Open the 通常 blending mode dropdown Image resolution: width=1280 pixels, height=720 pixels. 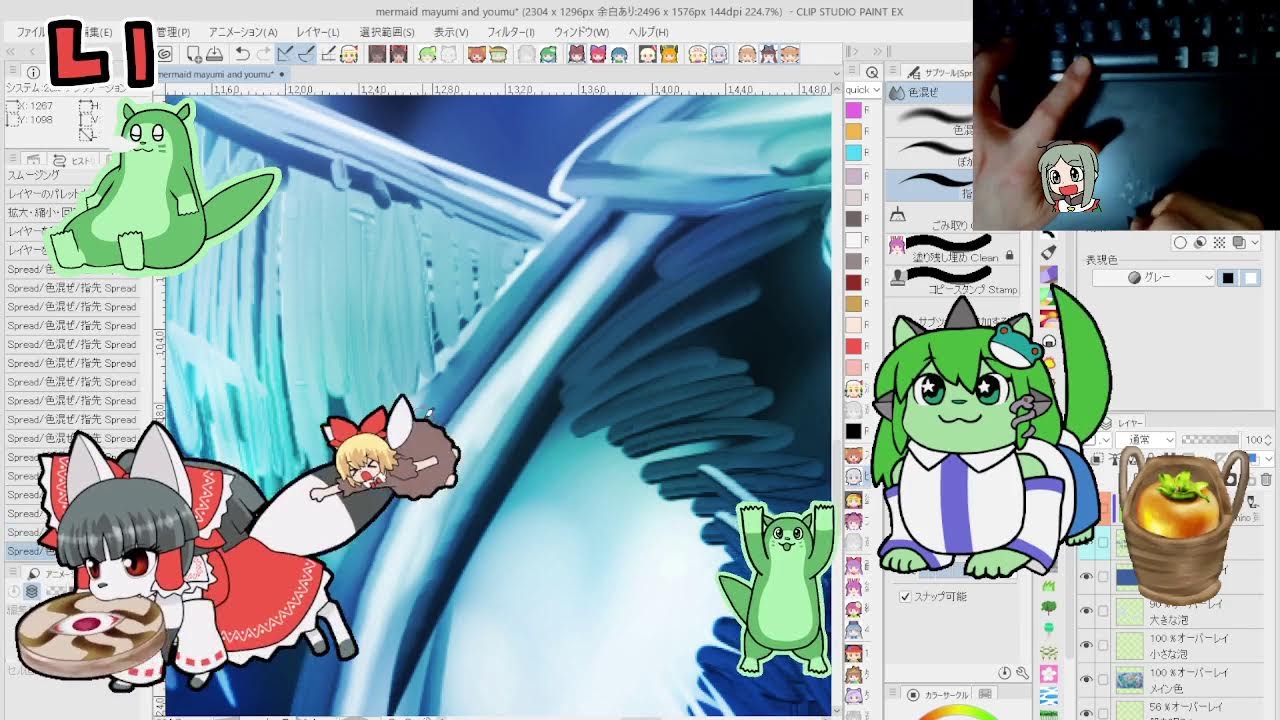[x=1148, y=439]
